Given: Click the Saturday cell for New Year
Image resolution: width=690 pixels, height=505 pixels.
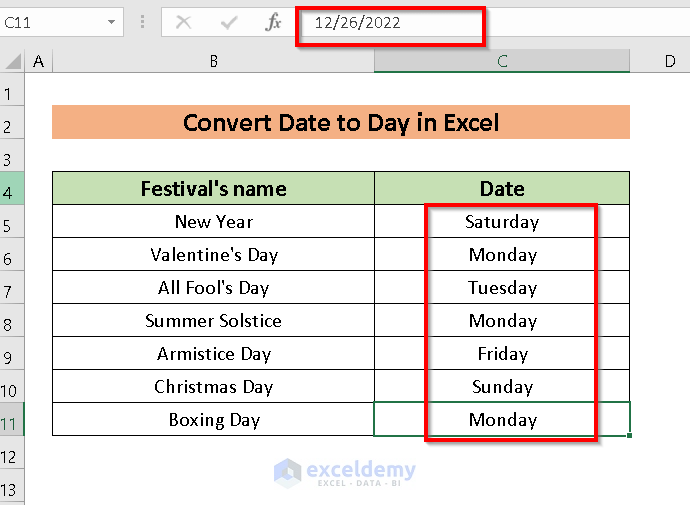Looking at the screenshot, I should [x=502, y=222].
